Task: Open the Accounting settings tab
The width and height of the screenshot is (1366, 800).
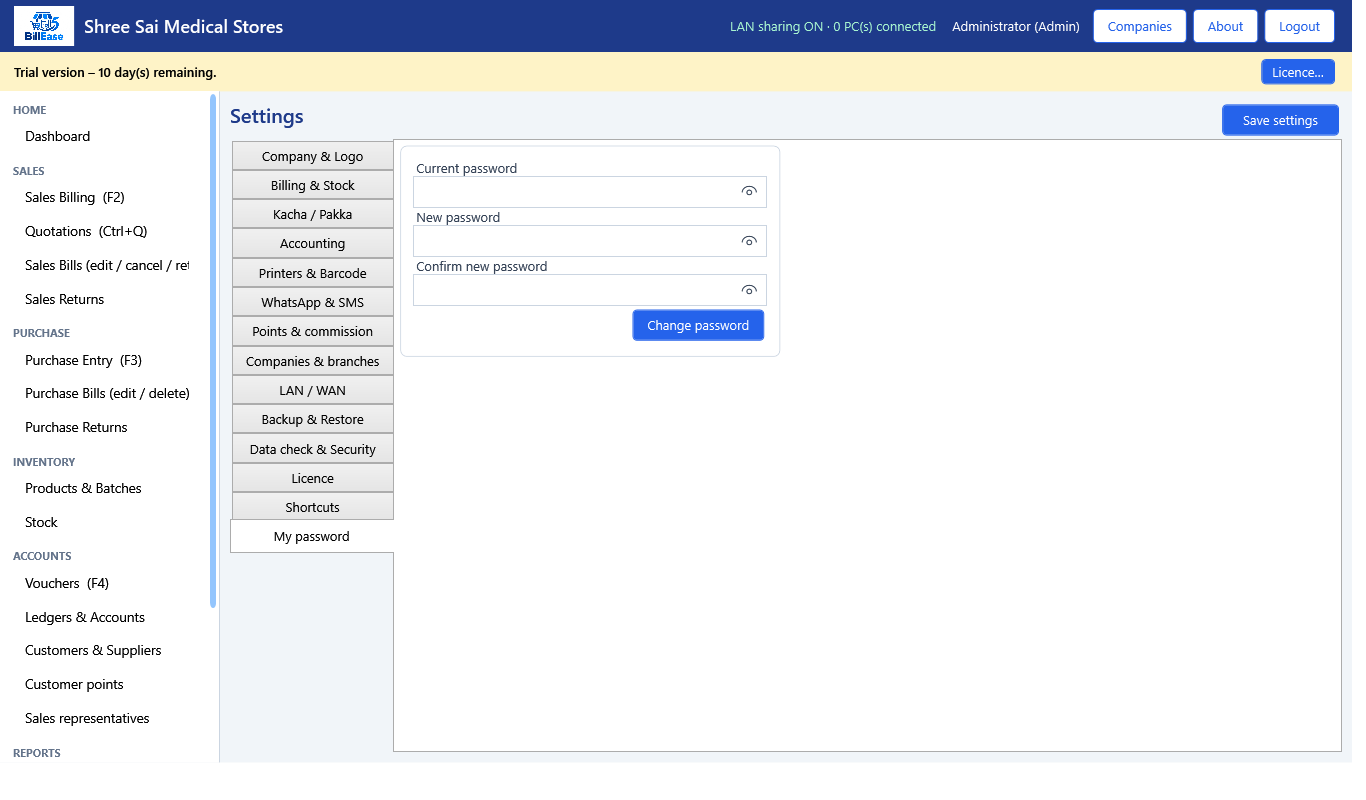Action: coord(313,244)
